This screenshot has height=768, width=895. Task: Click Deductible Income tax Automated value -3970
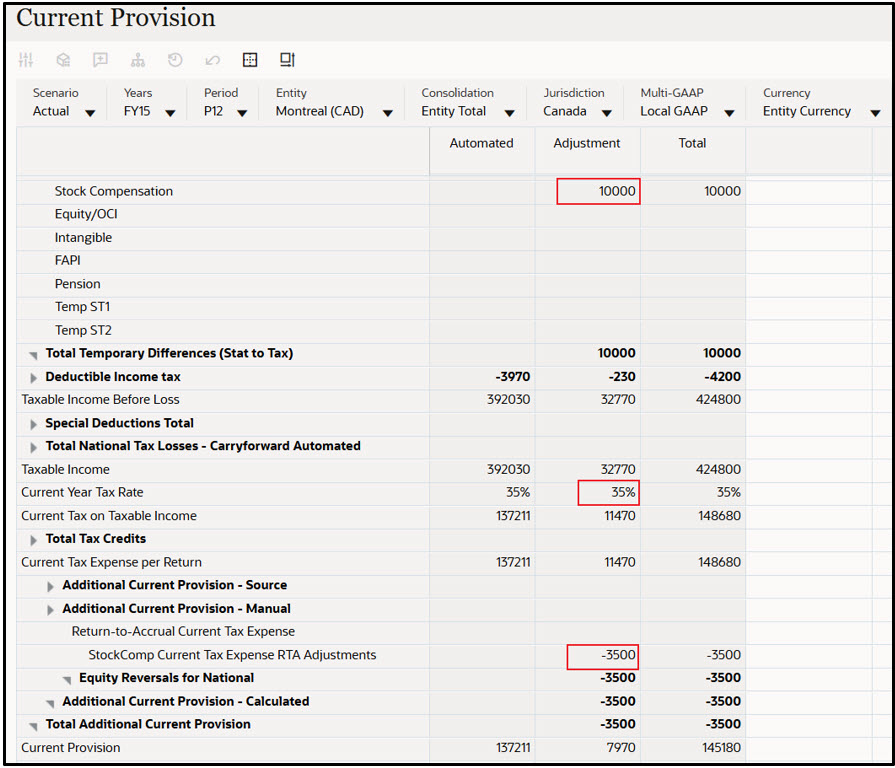coord(513,377)
